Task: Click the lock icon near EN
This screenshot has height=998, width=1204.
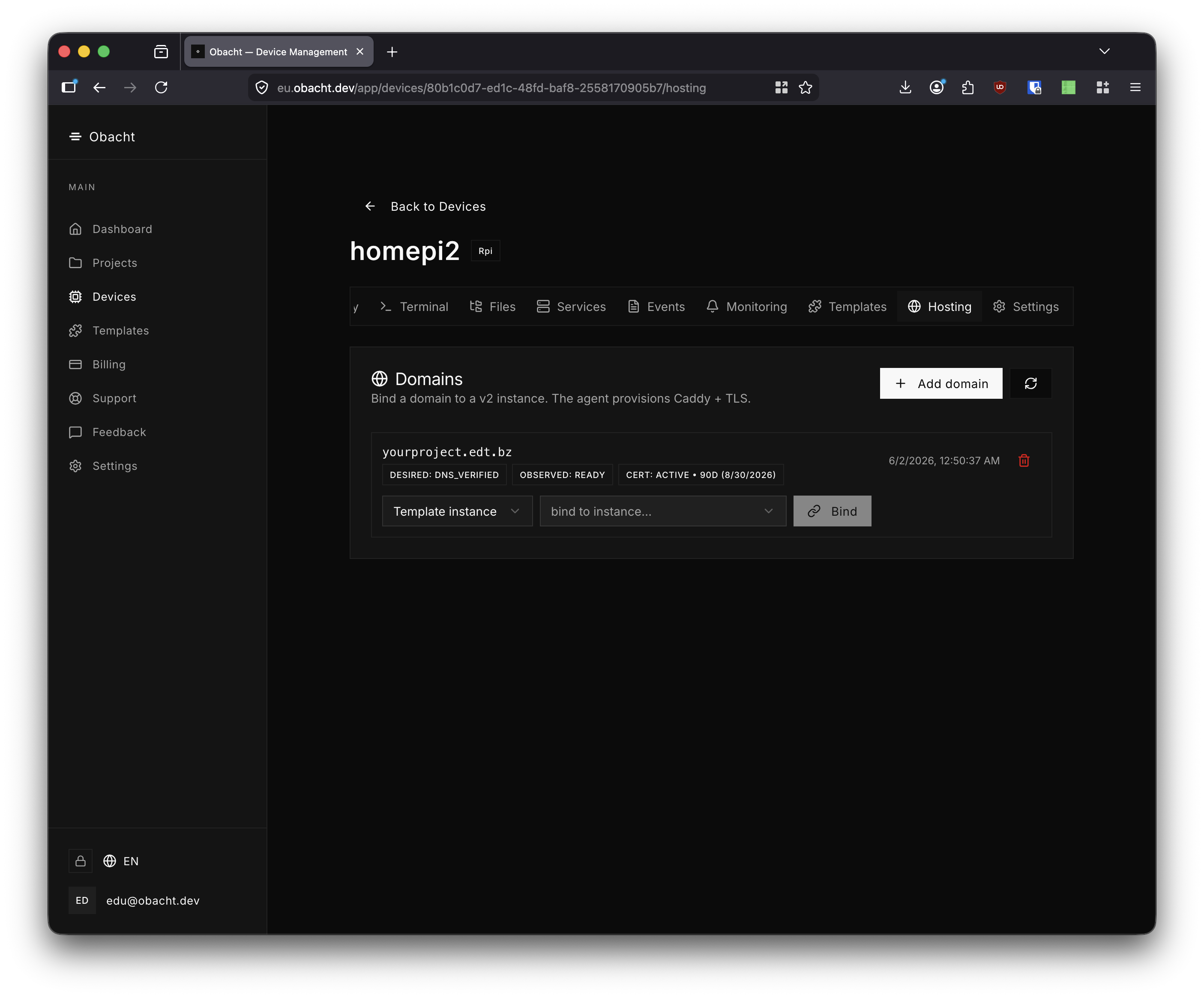Action: 80,861
